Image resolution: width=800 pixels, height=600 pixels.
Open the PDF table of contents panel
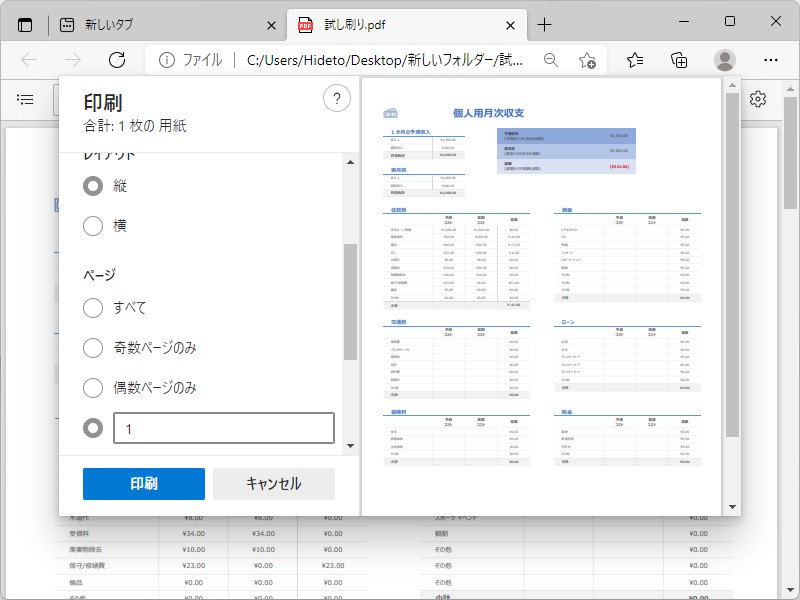click(x=27, y=98)
